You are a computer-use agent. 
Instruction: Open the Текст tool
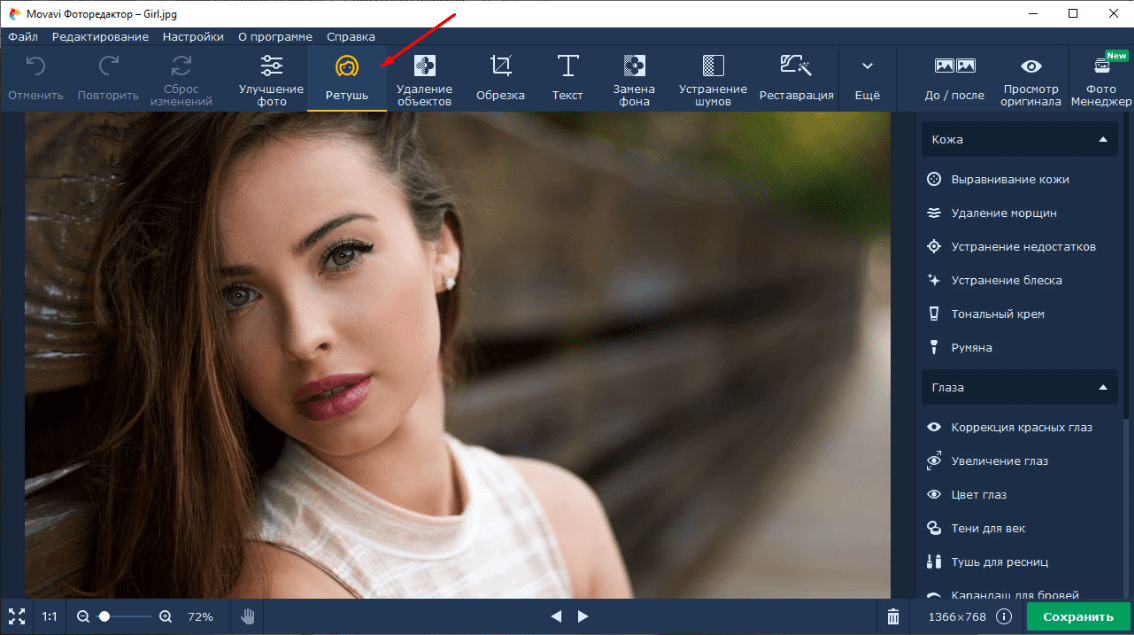point(567,79)
